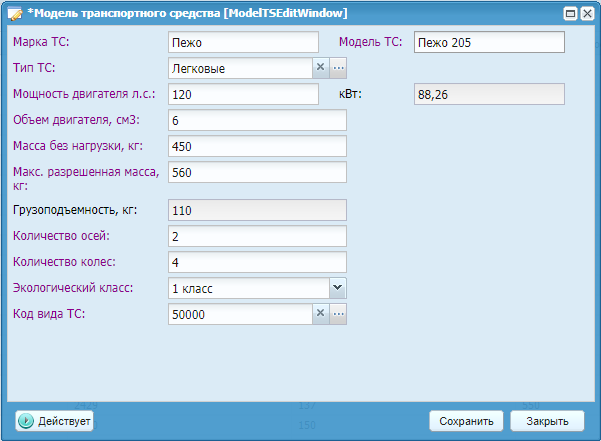Screen dimensions: 601x441
Task: Click the Количество осей label
Action: [61, 236]
